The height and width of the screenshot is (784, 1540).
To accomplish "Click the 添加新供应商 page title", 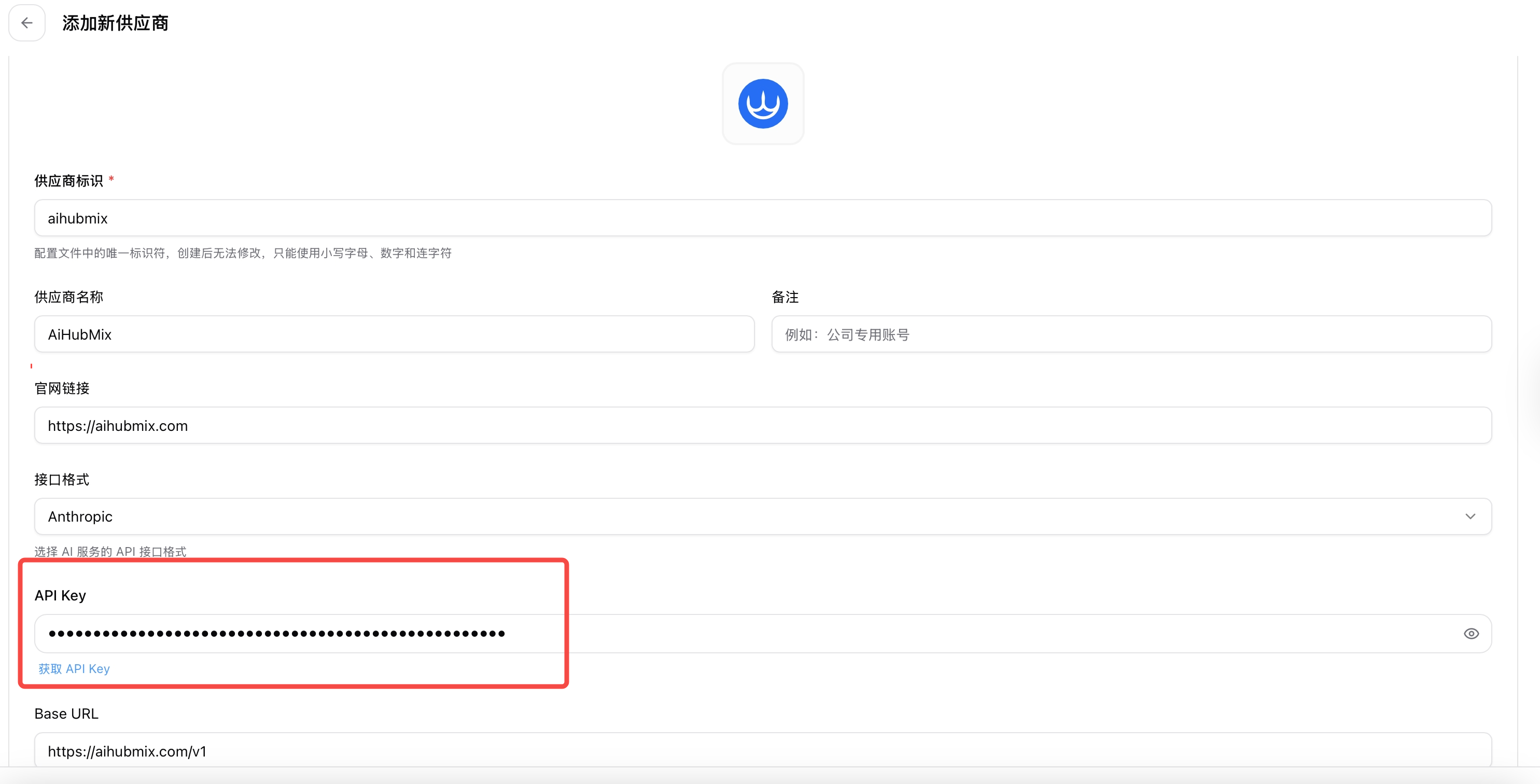I will (x=116, y=23).
